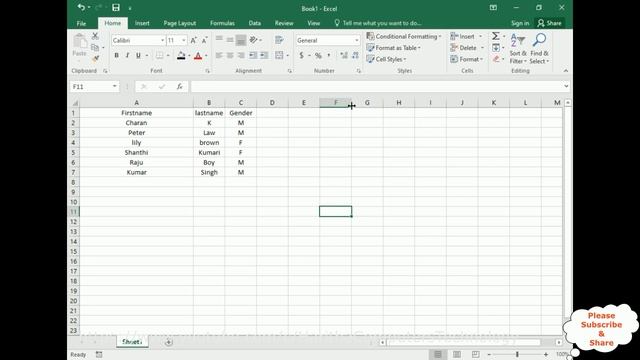Open Format as Table dropdown

[x=393, y=48]
